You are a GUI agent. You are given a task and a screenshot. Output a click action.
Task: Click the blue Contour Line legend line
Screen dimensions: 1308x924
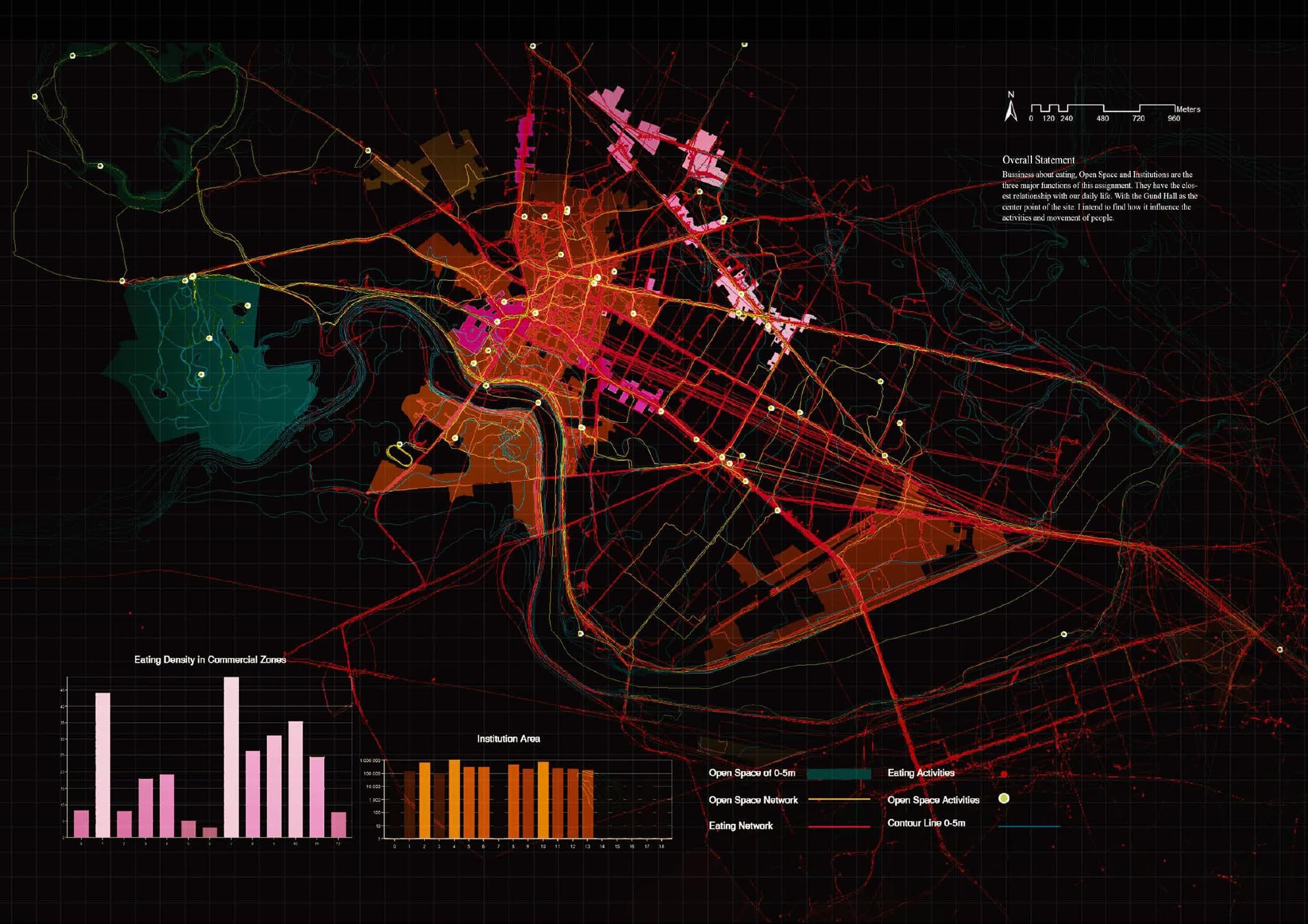click(1029, 826)
